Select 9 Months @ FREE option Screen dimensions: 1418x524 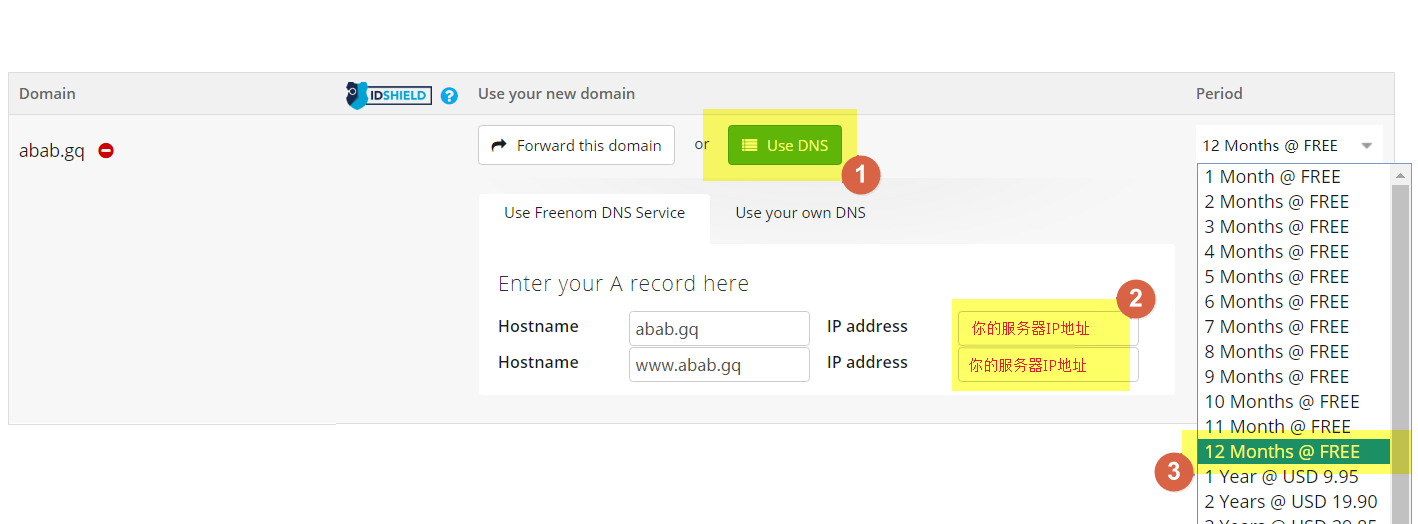point(1276,377)
